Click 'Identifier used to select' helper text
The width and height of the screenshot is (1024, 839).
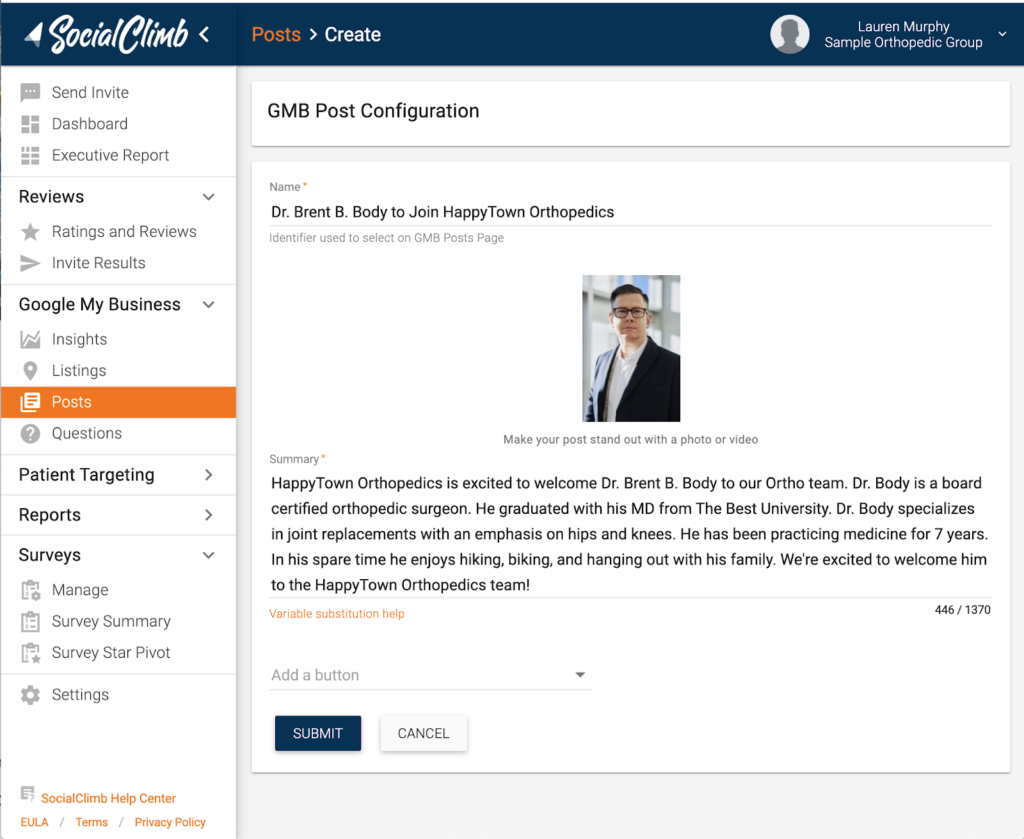click(x=387, y=238)
